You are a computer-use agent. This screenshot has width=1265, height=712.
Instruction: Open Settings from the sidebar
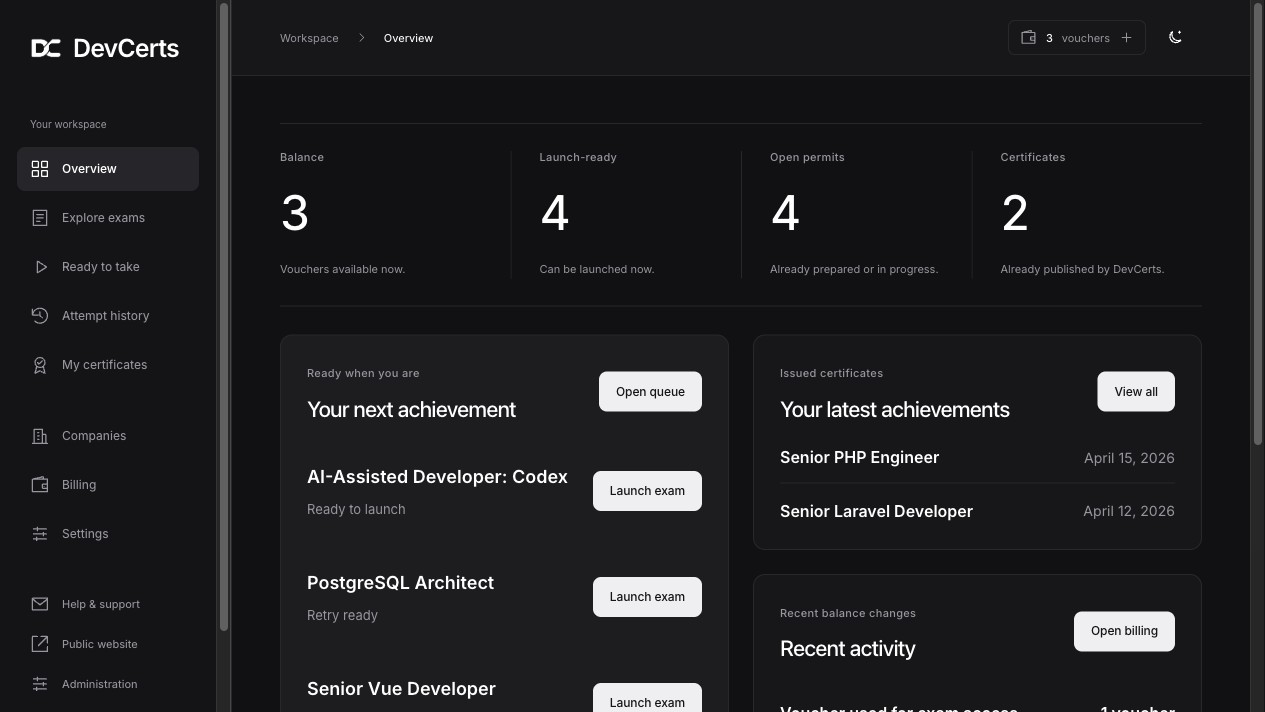108,534
